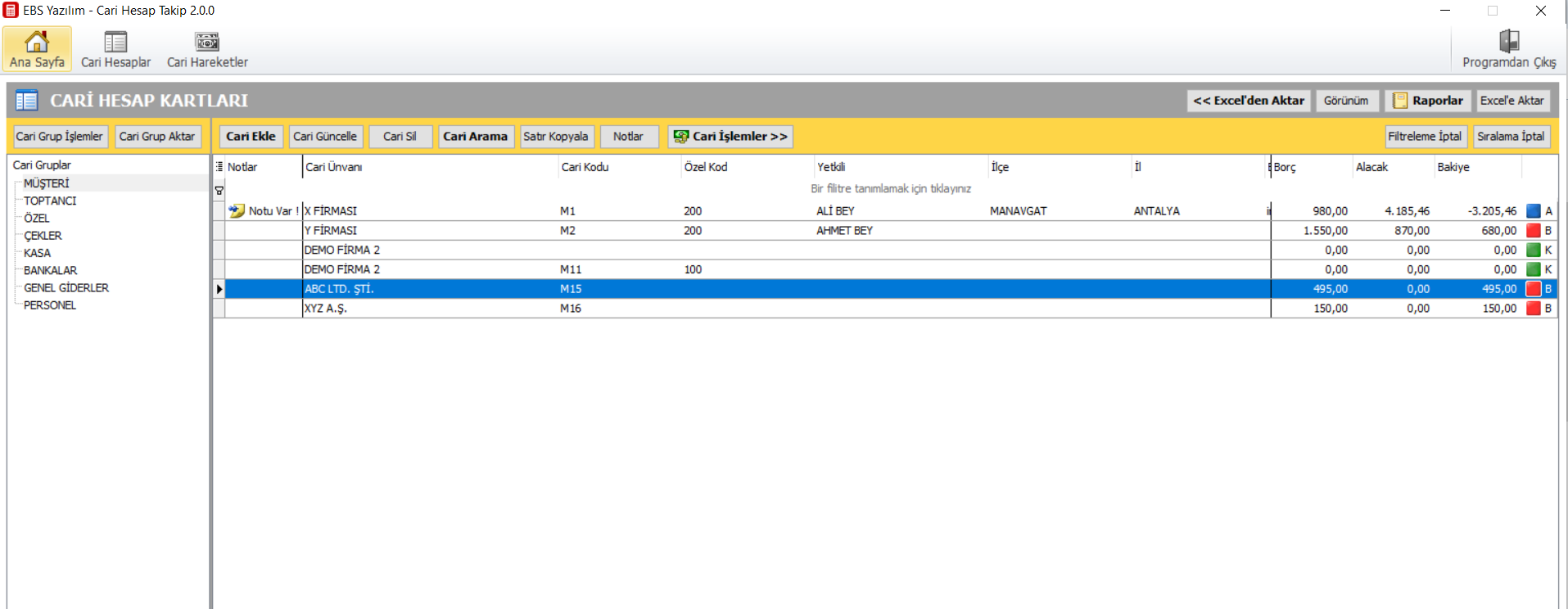This screenshot has height=609, width=1568.
Task: Click the filter funnel icon in grid
Action: tap(219, 190)
